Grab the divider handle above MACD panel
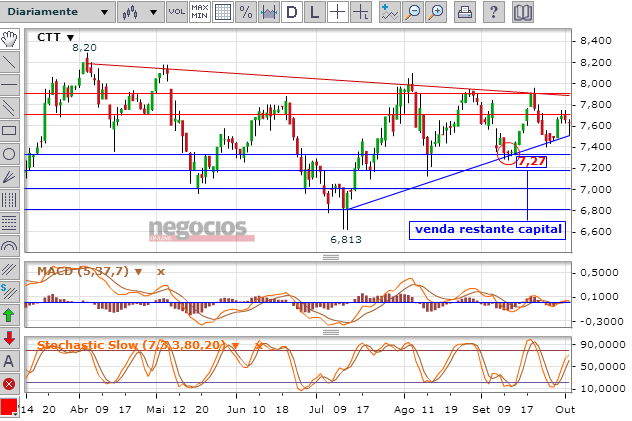 pyautogui.click(x=331, y=257)
